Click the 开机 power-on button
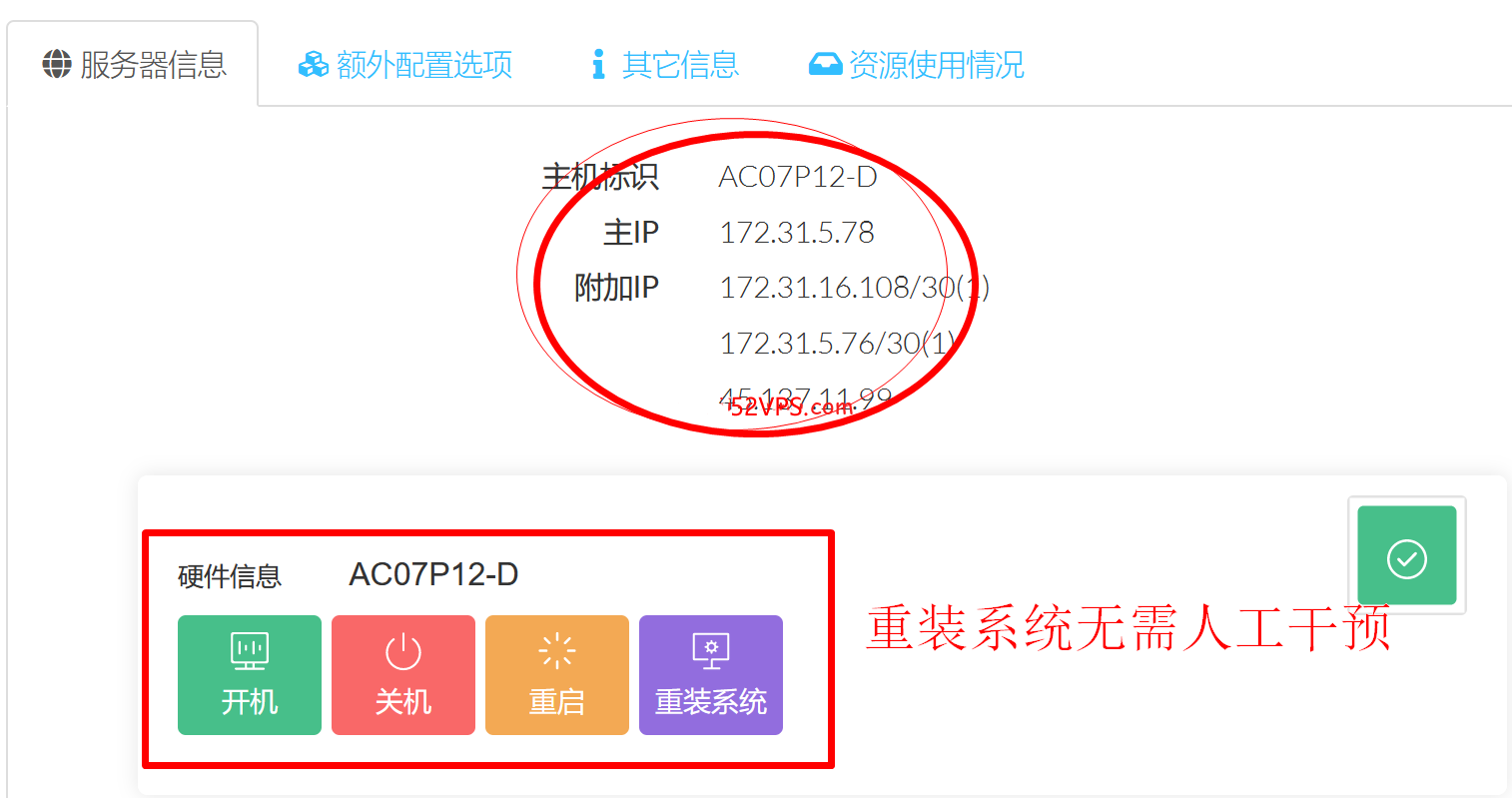The image size is (1512, 798). tap(250, 675)
